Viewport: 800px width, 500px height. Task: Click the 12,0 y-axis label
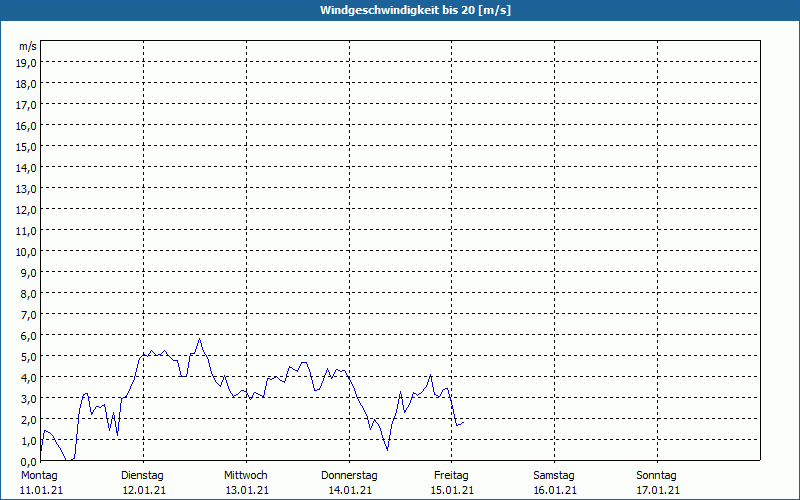pos(27,210)
